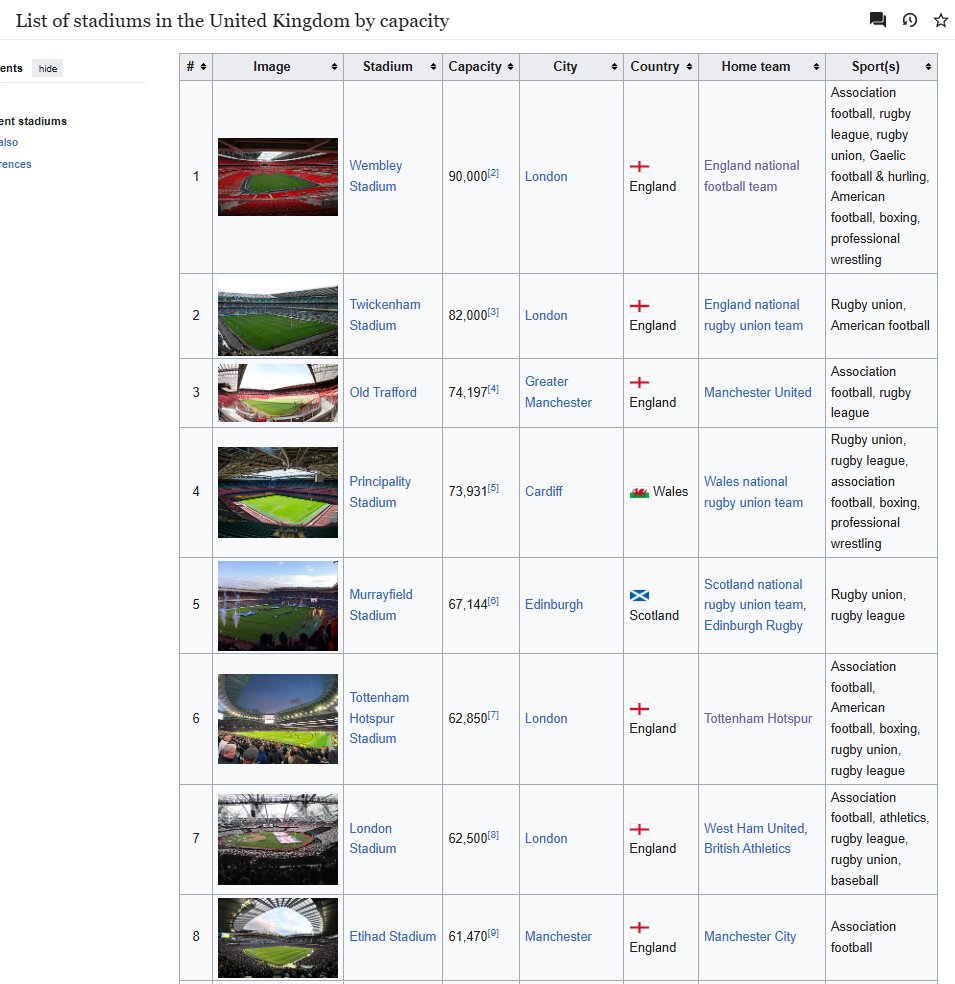
Task: Click the Scotland flag icon
Action: (639, 596)
